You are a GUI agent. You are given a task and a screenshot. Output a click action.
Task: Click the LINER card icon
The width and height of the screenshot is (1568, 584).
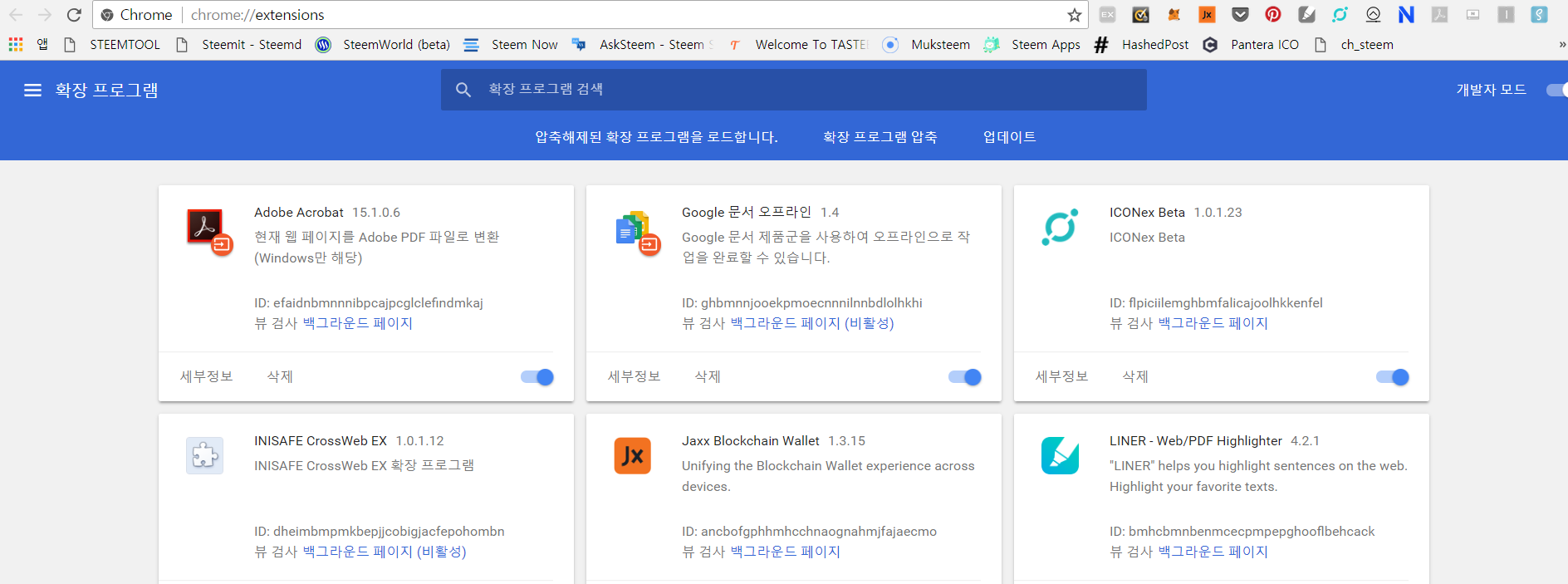[x=1060, y=455]
